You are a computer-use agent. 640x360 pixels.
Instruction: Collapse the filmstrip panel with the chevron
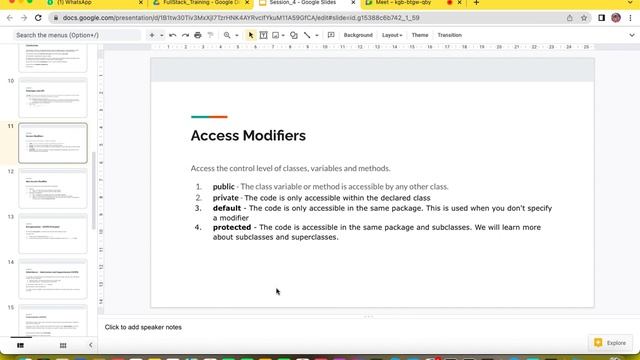(x=91, y=345)
